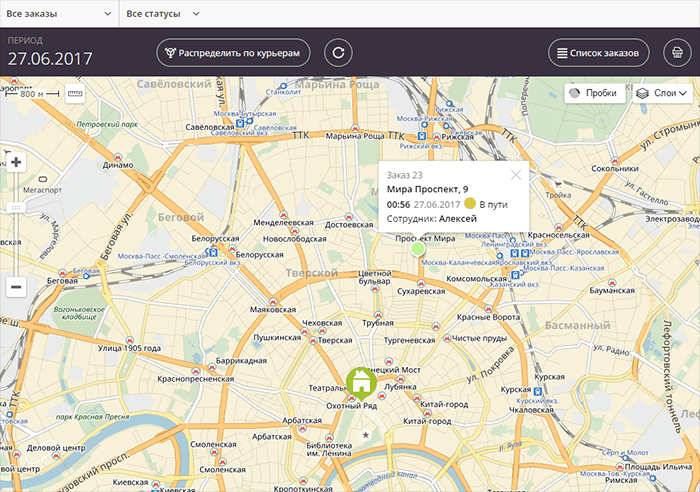This screenshot has height=492, width=700.
Task: Activate the ruler distance measurement tool
Action: point(76,93)
